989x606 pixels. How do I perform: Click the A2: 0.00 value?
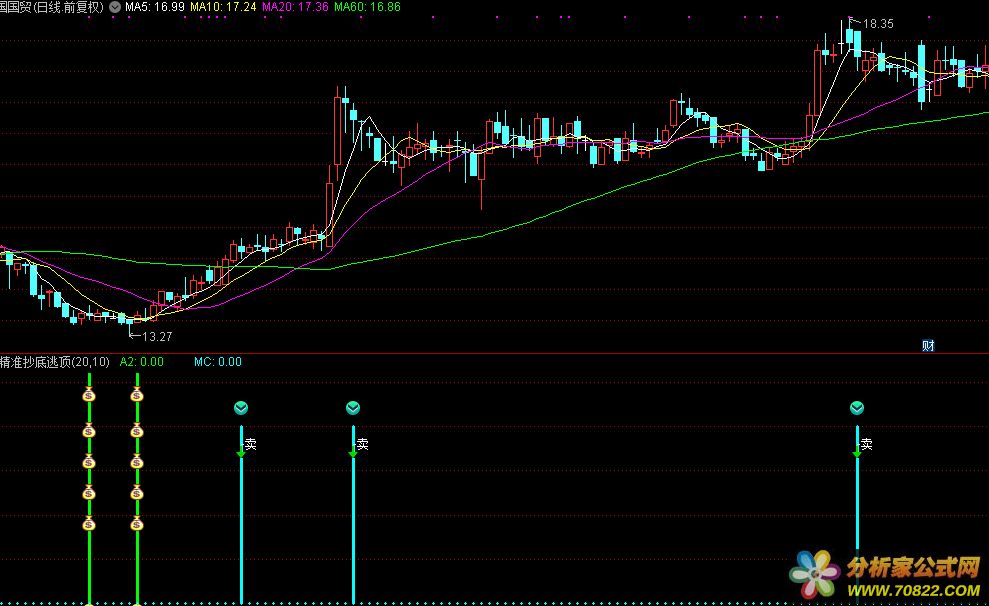click(141, 362)
